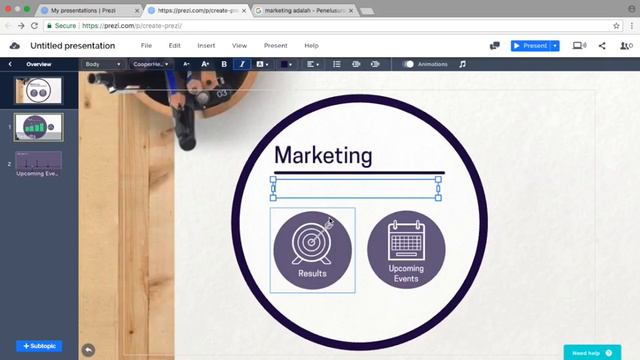The width and height of the screenshot is (640, 360).
Task: Open the collaborators icon
Action: (x=626, y=46)
